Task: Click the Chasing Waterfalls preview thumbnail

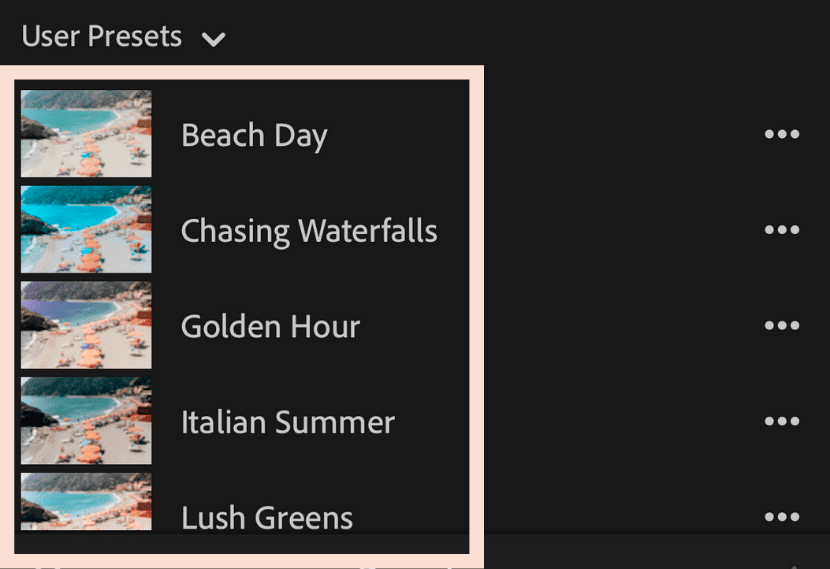Action: tap(86, 229)
